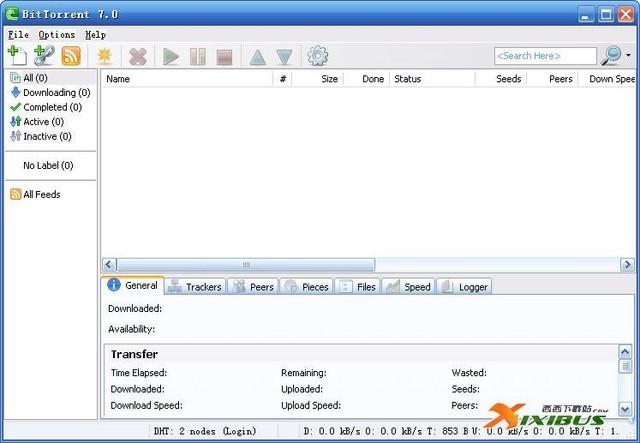Open the RSS feed downloader icon
The image size is (640, 443).
pyautogui.click(x=71, y=56)
